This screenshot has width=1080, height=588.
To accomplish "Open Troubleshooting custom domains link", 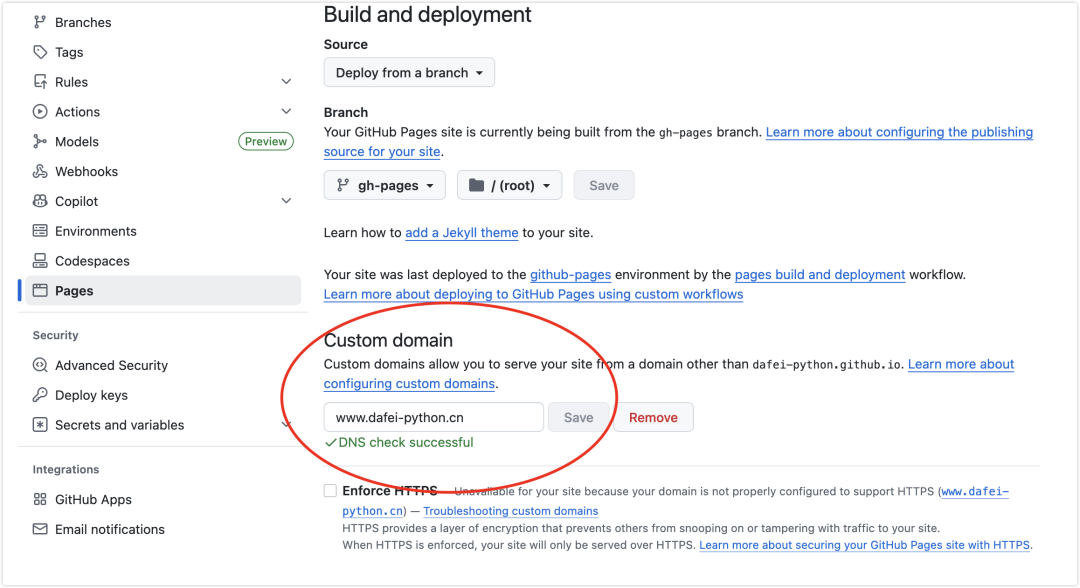I will 510,511.
